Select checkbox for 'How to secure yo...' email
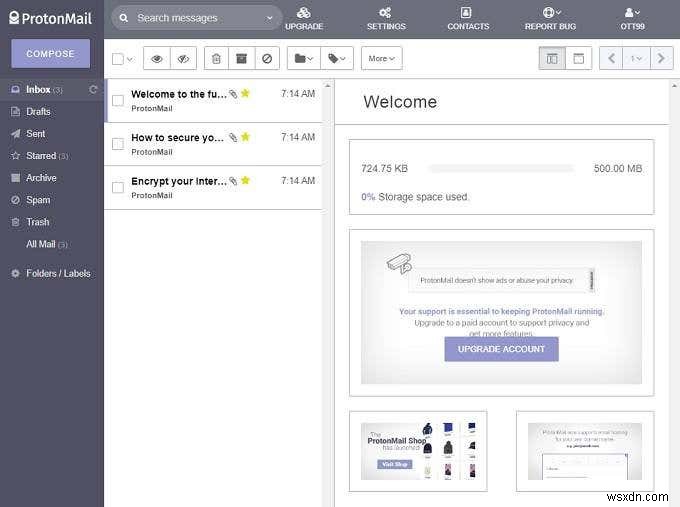The height and width of the screenshot is (507, 680). pos(118,144)
